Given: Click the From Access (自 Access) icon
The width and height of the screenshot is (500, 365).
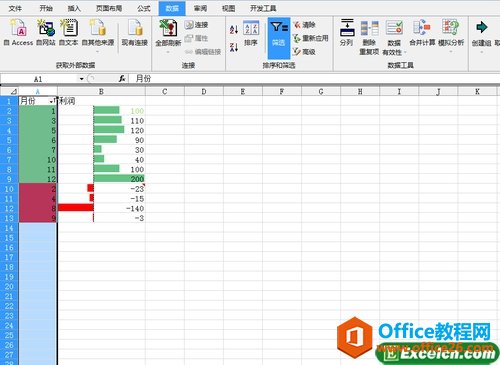Looking at the screenshot, I should click(x=18, y=32).
